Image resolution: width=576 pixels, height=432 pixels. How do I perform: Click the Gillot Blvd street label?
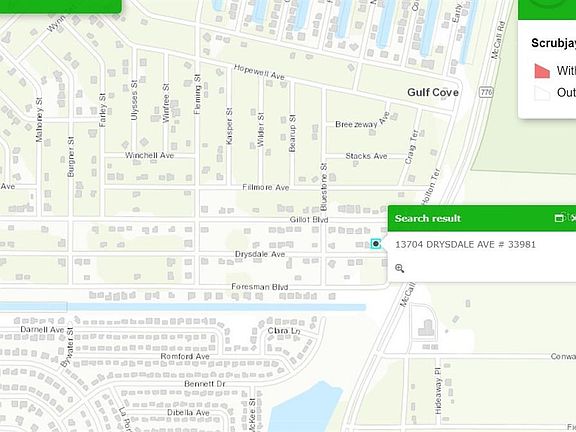tap(309, 220)
